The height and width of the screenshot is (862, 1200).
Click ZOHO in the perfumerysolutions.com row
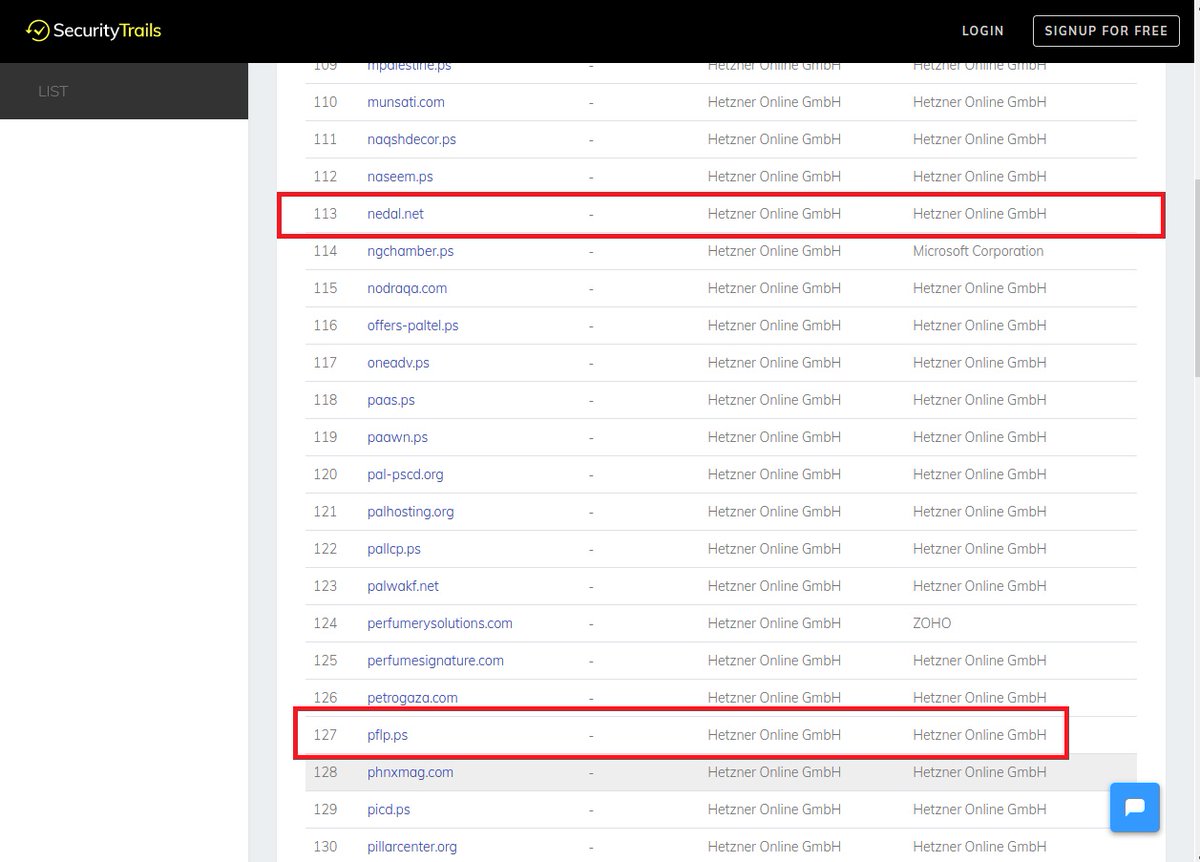click(x=932, y=623)
